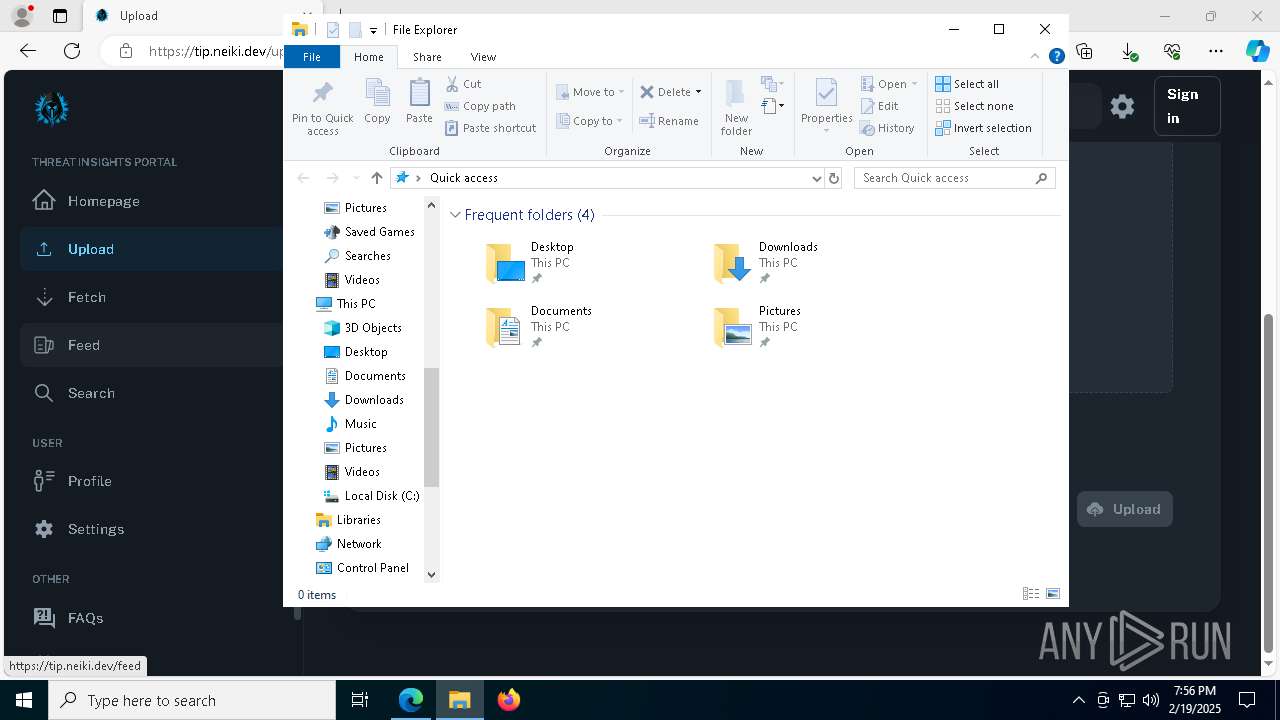Click the Upload button on web page
1280x720 pixels.
click(1124, 509)
